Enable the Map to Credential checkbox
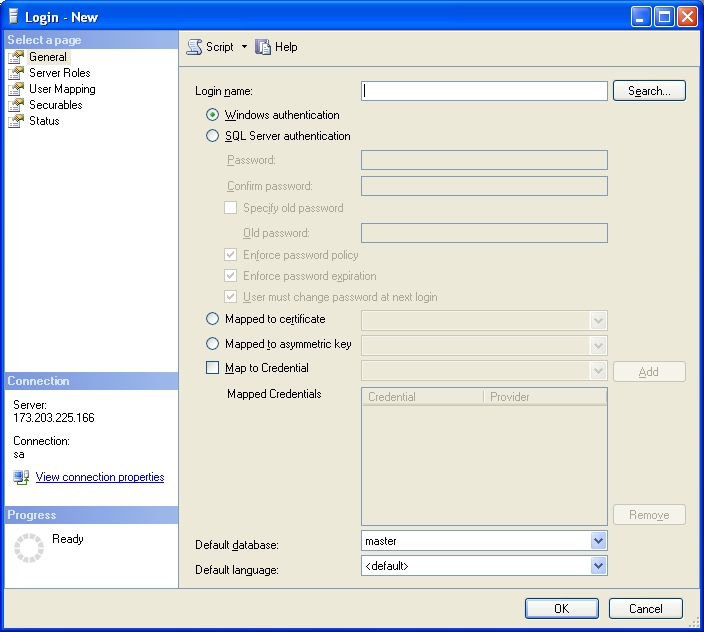Viewport: 704px width, 632px height. [212, 368]
